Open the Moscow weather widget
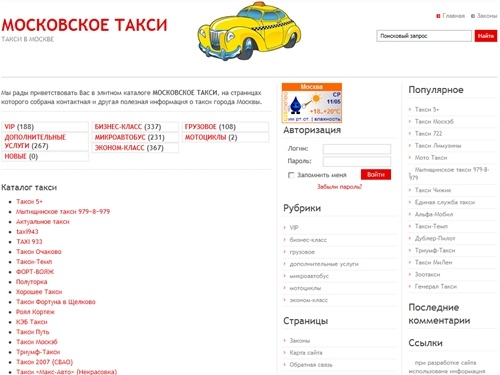Viewport: 500px width, 375px height. coord(312,103)
